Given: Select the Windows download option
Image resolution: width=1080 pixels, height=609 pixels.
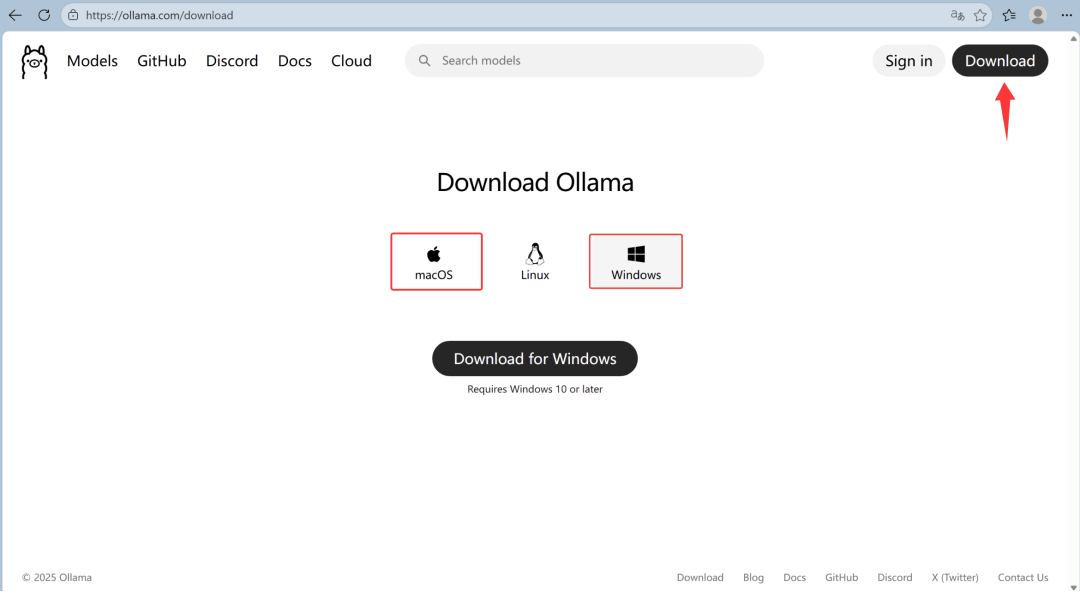Looking at the screenshot, I should [x=636, y=261].
